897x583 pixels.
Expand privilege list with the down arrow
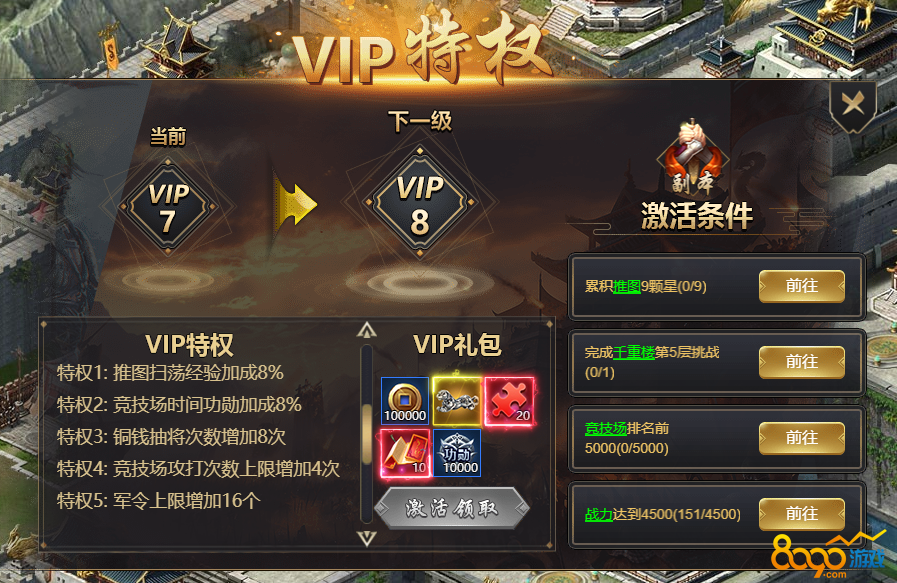click(367, 538)
